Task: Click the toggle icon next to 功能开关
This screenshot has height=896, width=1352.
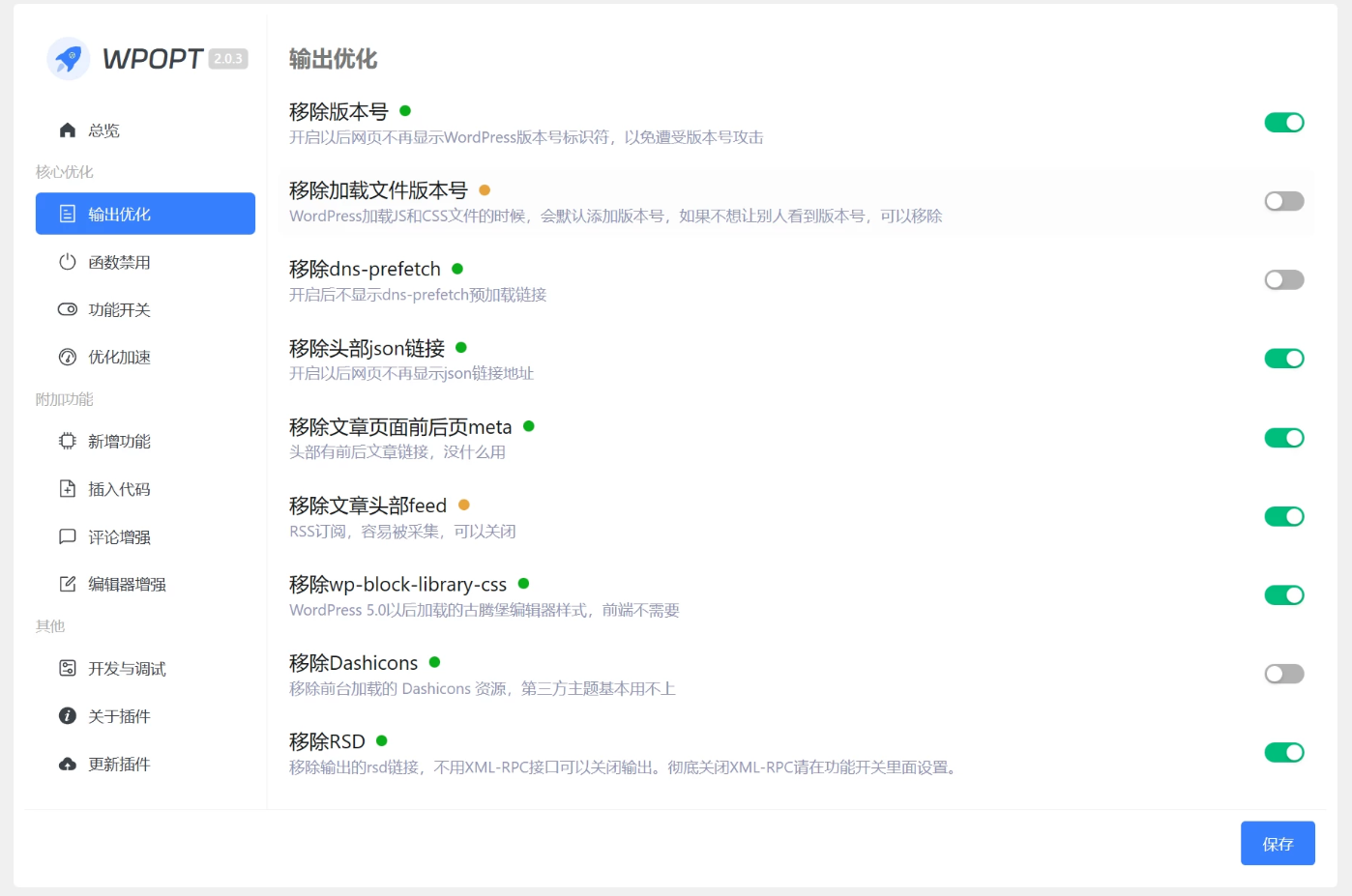Action: 68,309
